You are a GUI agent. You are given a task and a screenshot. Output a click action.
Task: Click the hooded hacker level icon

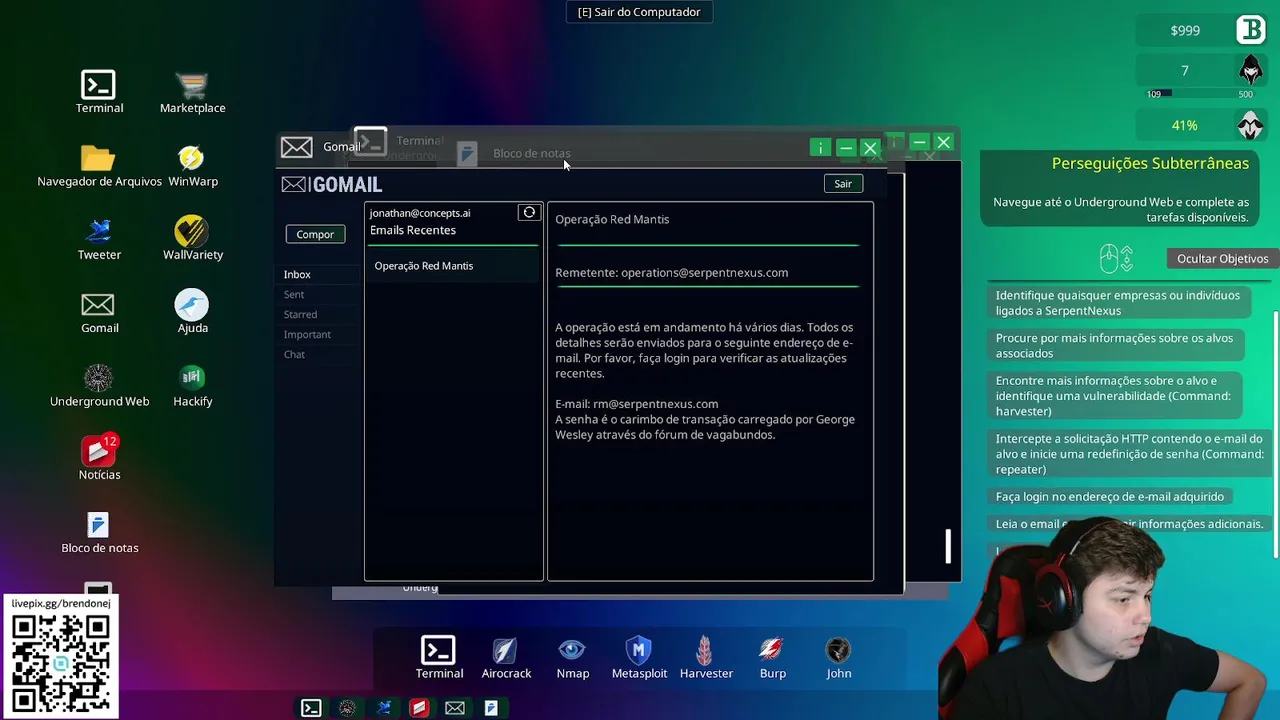(x=1251, y=70)
